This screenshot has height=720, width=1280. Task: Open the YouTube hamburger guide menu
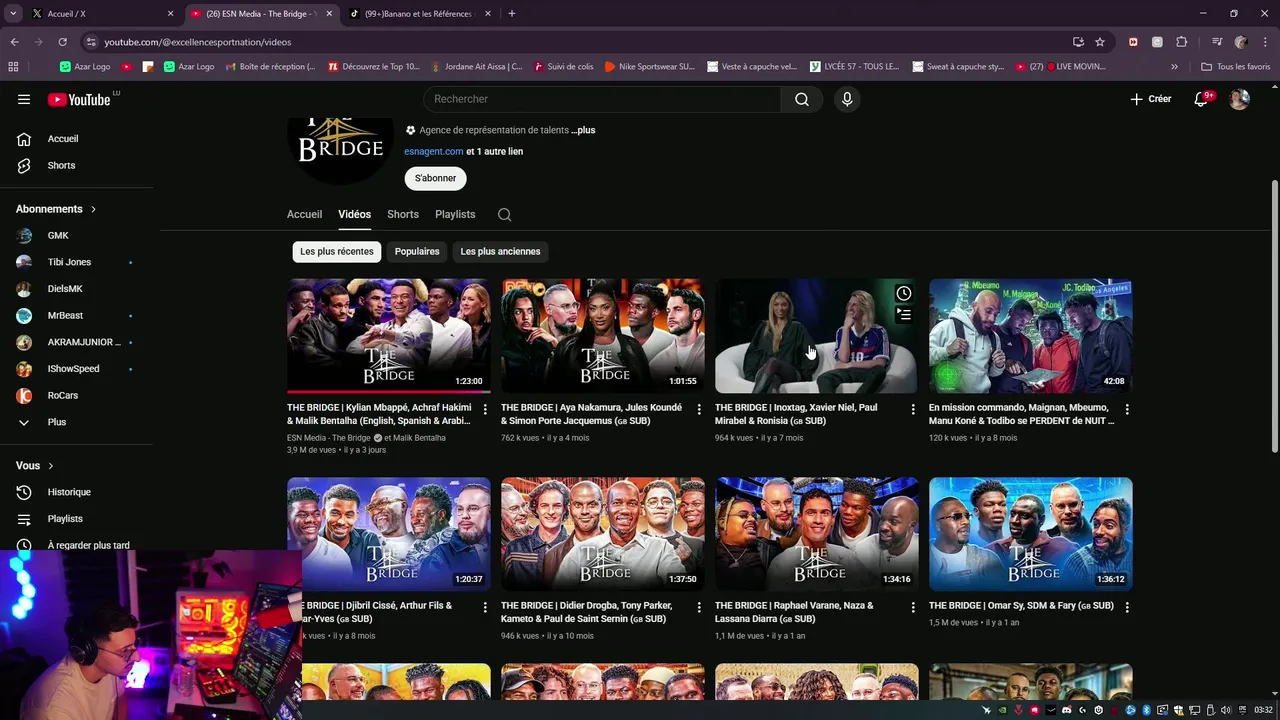click(24, 99)
